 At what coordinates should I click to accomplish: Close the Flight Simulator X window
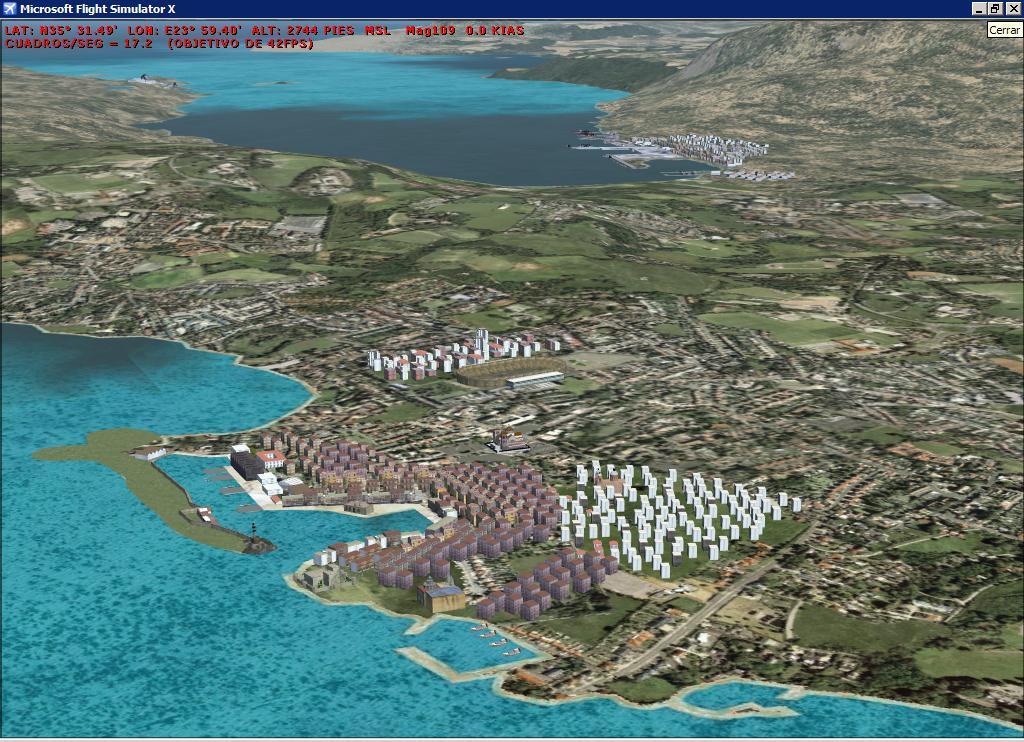(1012, 8)
